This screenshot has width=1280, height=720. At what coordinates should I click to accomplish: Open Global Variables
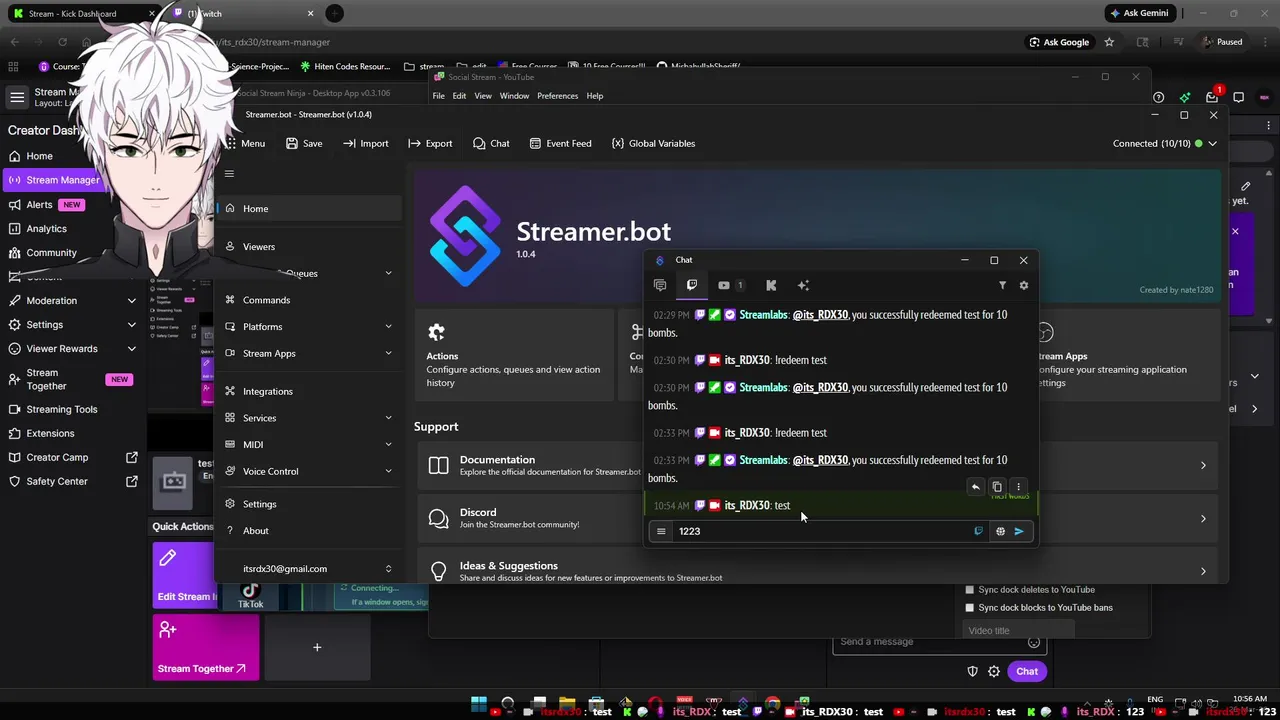coord(653,143)
